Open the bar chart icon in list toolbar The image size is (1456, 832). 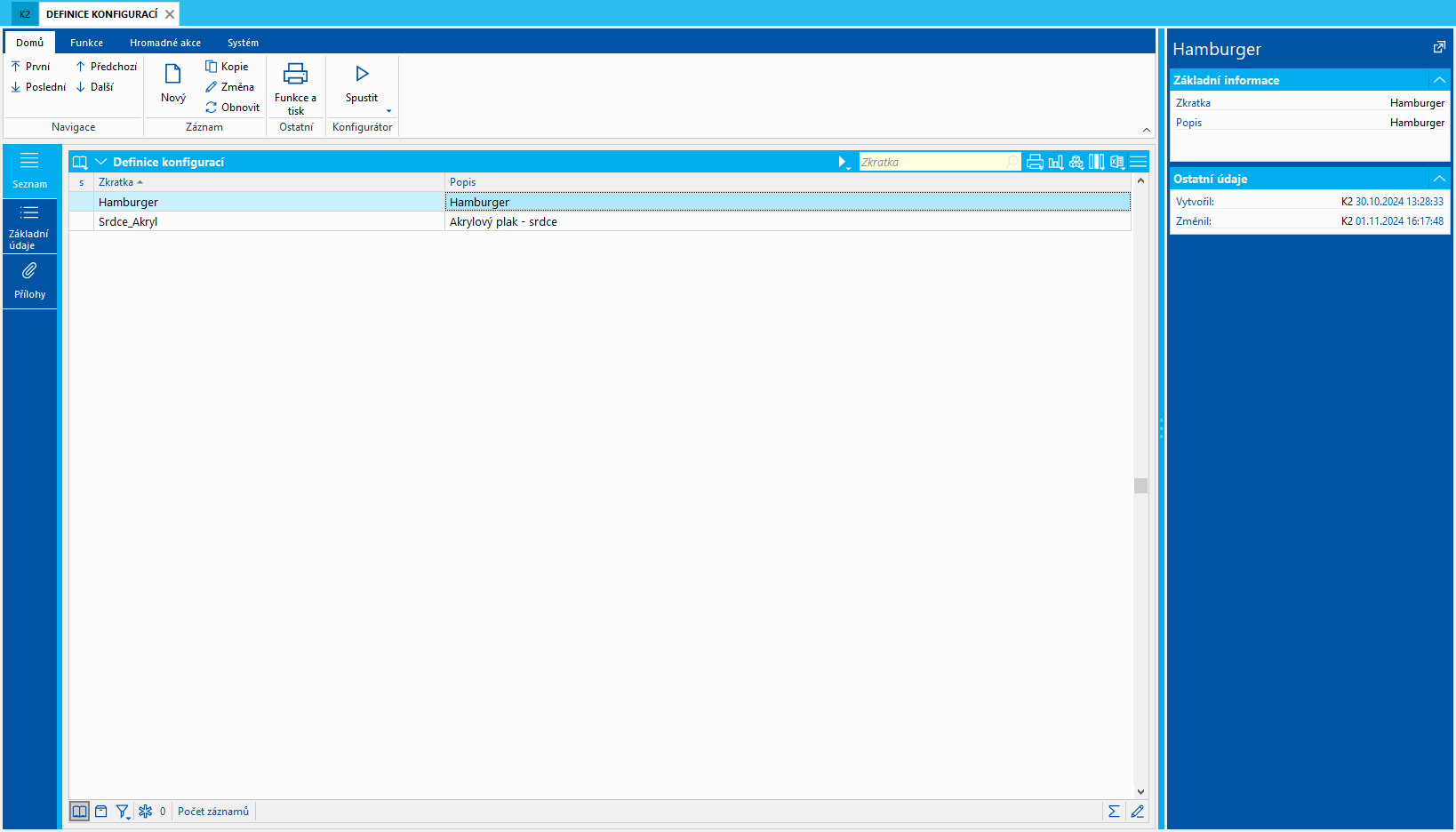1055,162
